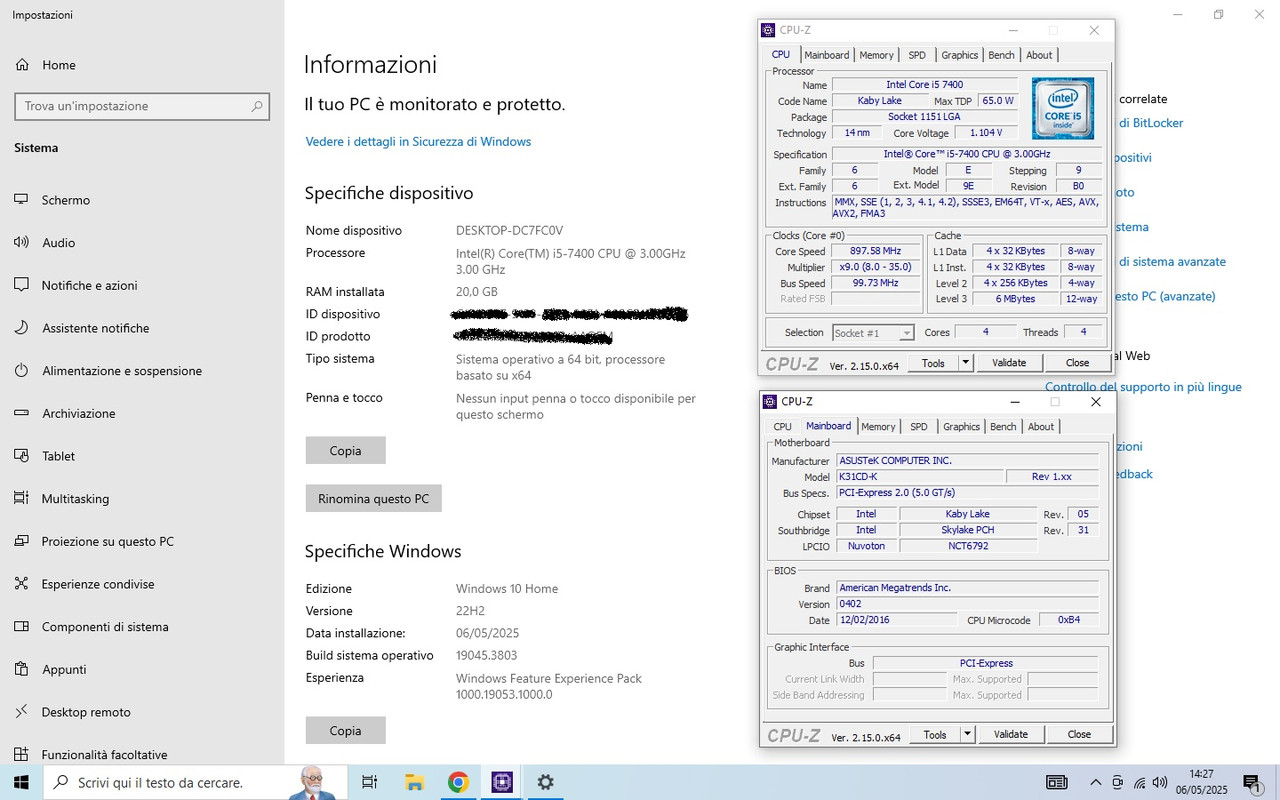Open the About tab in the lower CPU-Z window
Viewport: 1280px width, 800px height.
click(x=1041, y=427)
